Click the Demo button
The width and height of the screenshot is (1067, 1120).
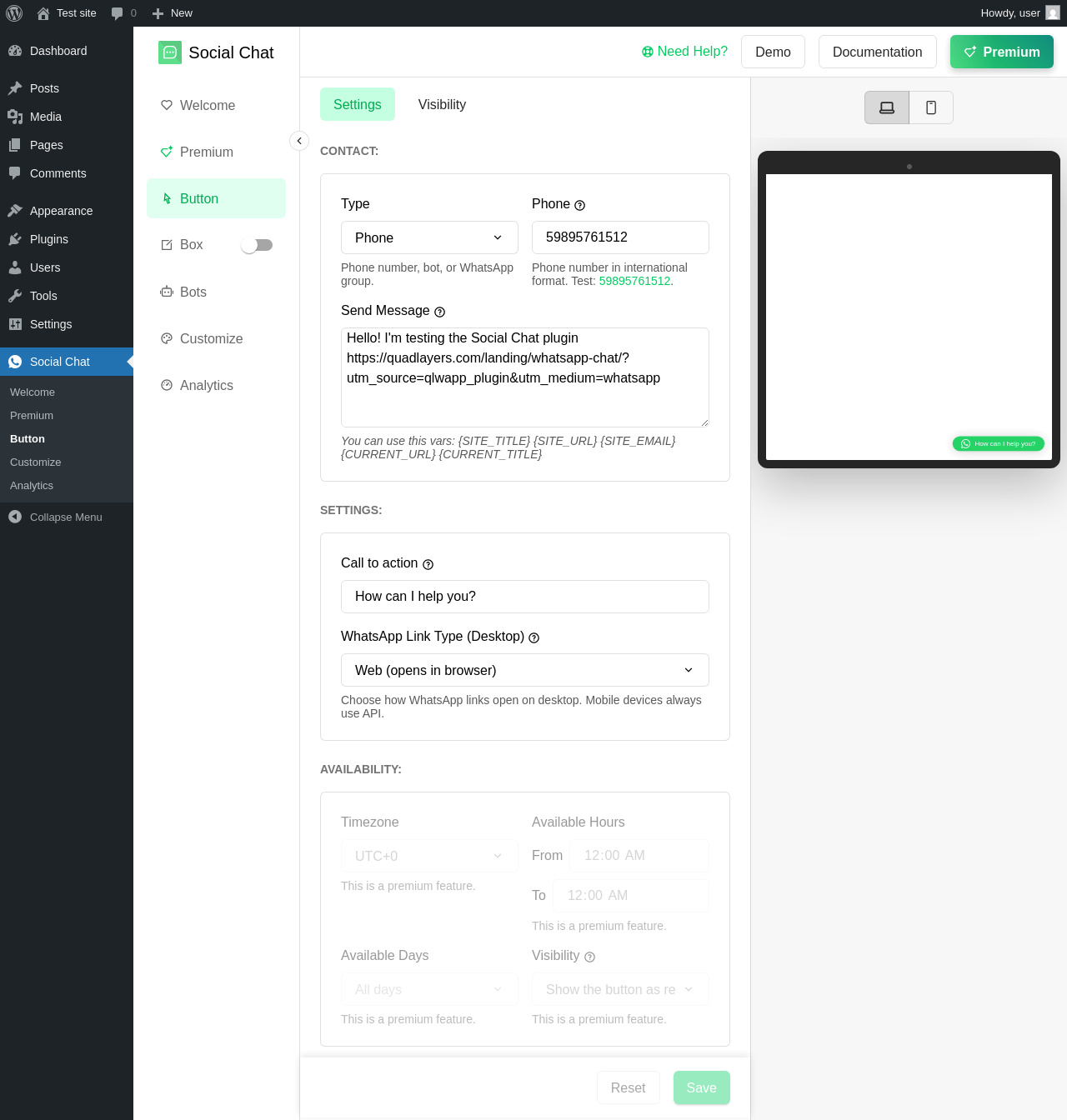point(773,52)
